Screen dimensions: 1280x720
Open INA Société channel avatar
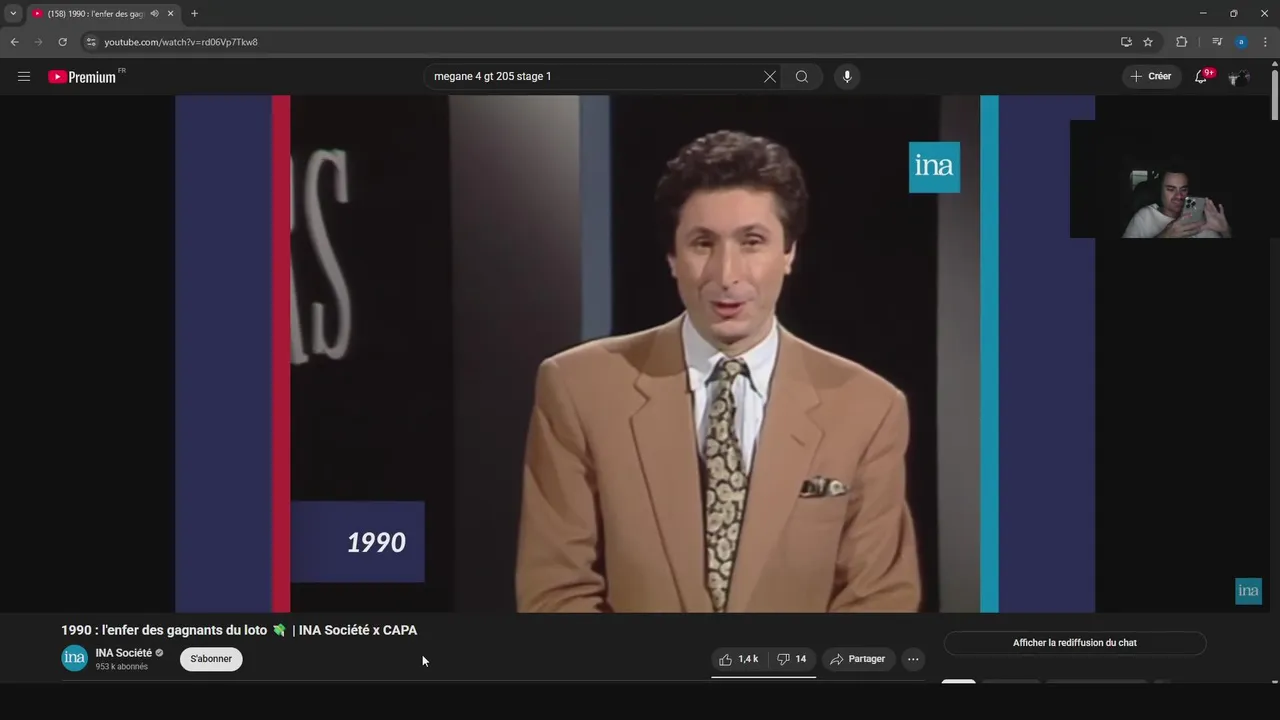click(75, 658)
